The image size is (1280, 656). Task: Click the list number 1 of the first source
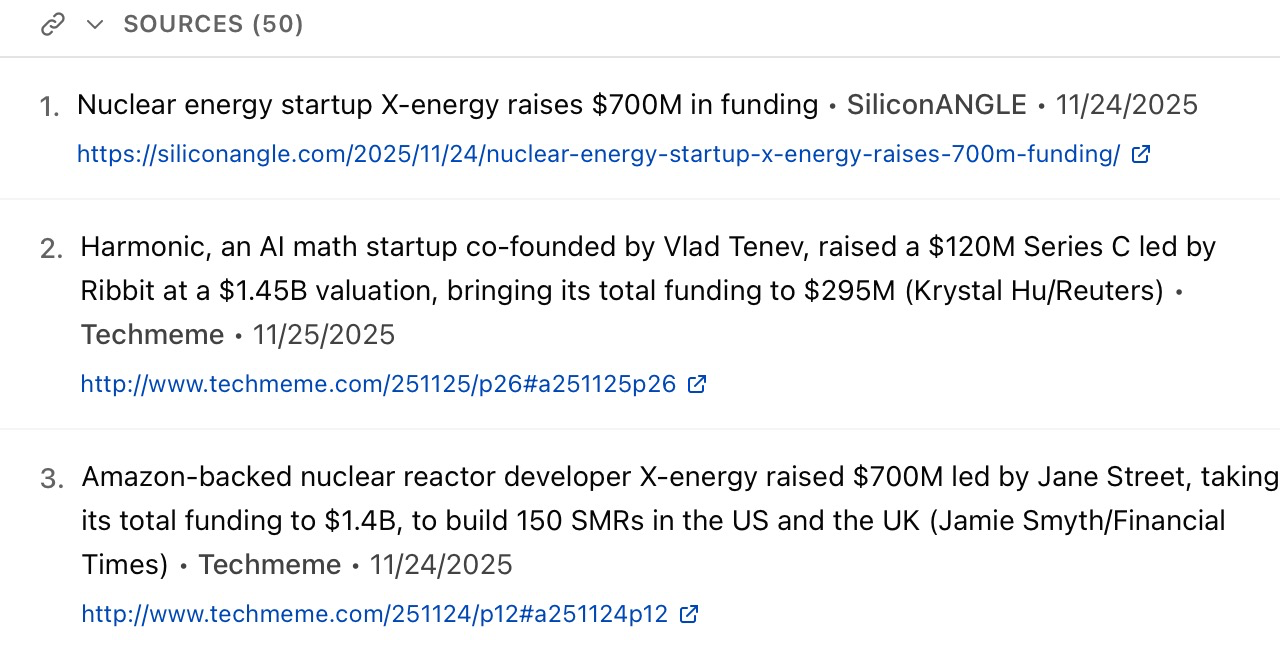(49, 107)
